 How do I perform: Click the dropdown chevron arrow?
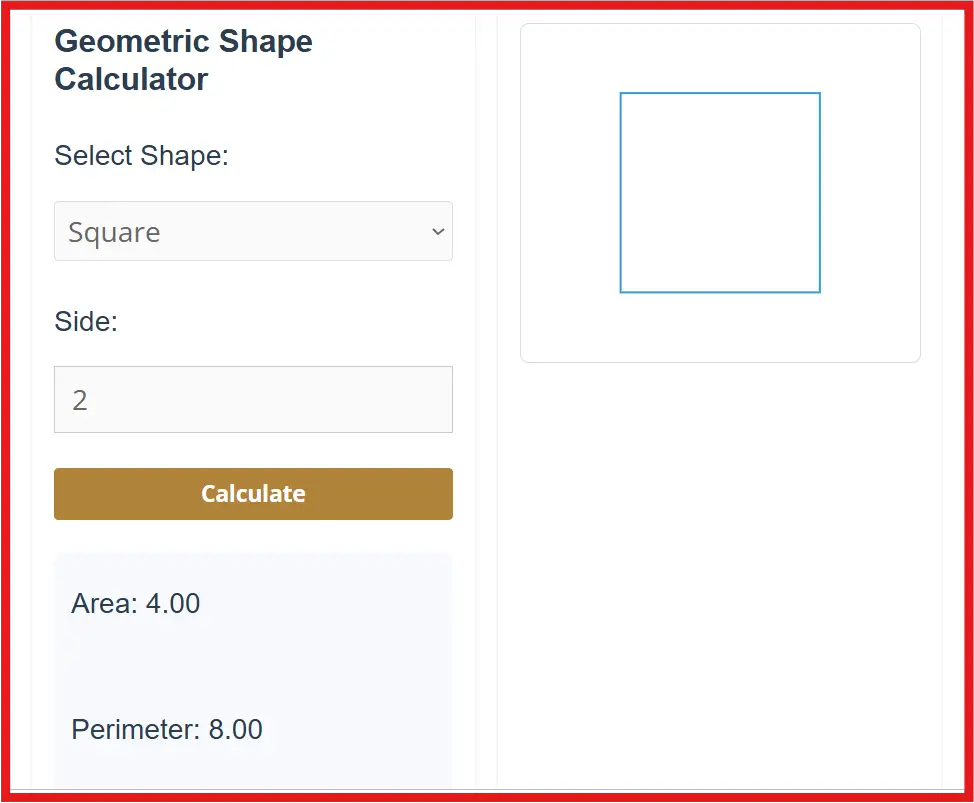pos(437,231)
